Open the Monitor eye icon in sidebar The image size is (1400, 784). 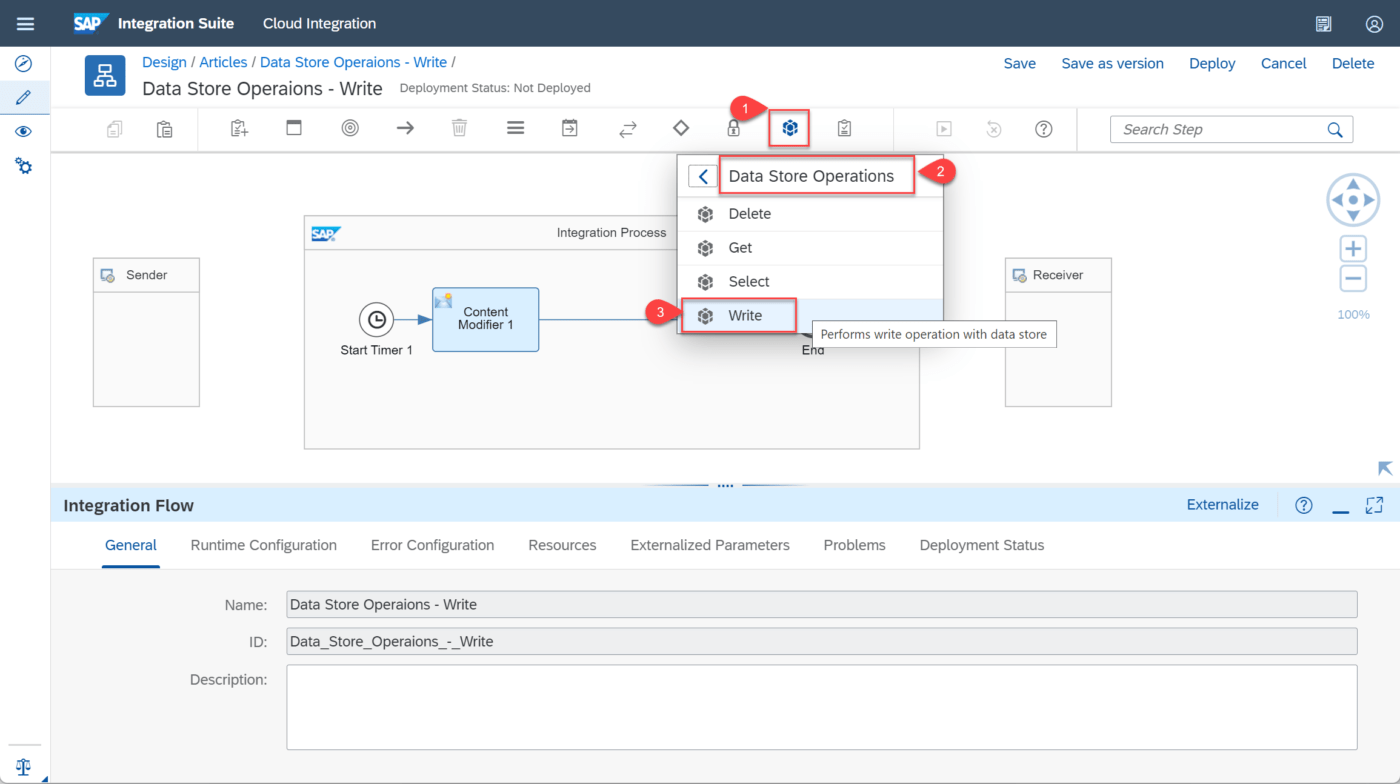[24, 132]
